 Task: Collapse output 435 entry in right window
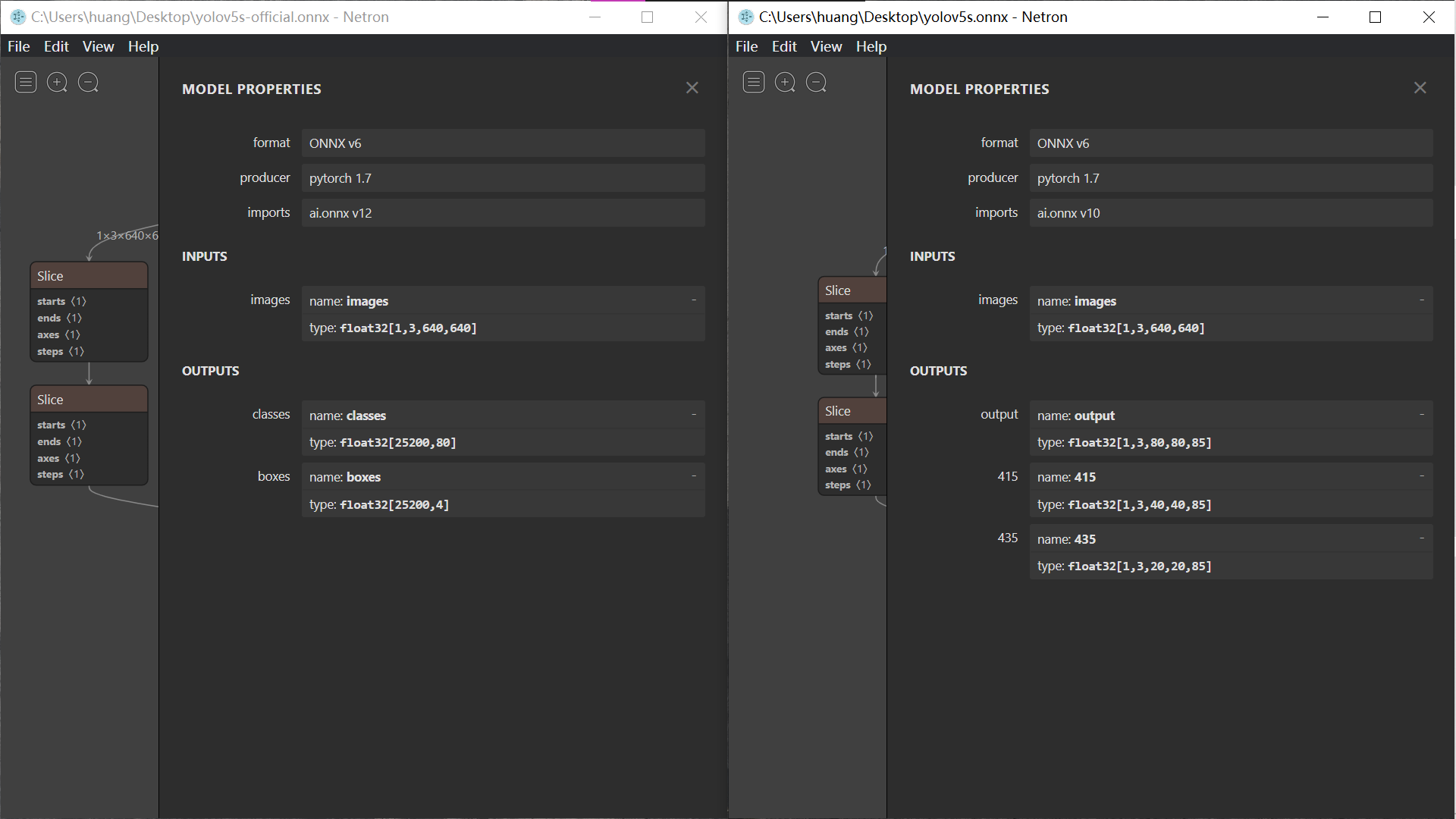[1422, 538]
